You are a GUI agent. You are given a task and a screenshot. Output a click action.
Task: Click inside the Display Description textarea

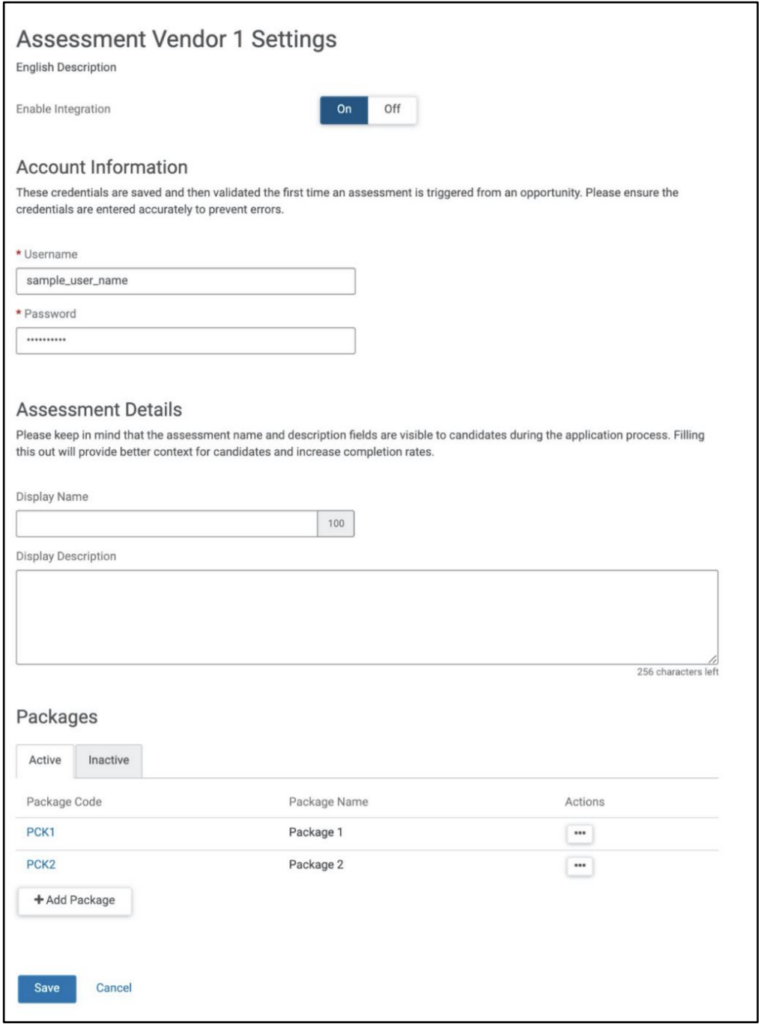coord(366,617)
